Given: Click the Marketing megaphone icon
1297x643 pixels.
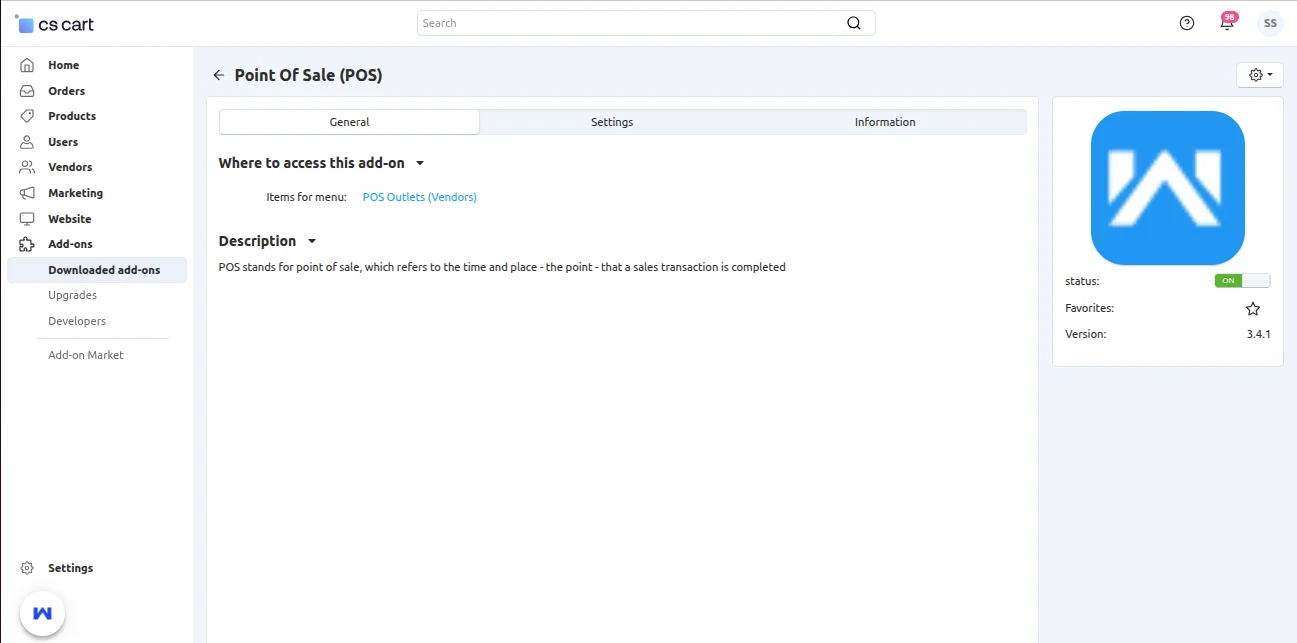Looking at the screenshot, I should pos(27,193).
